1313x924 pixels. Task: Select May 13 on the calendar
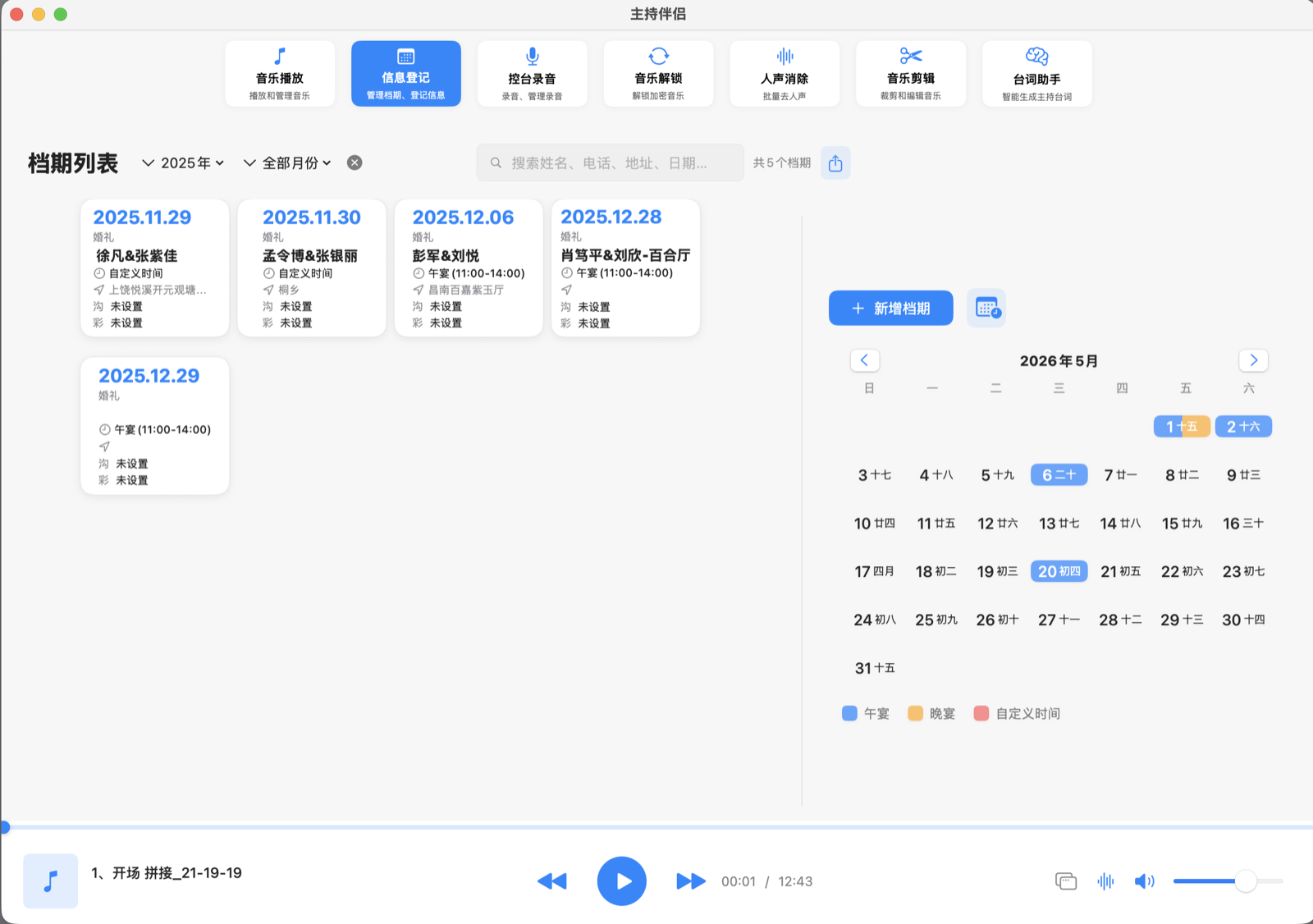tap(1059, 524)
